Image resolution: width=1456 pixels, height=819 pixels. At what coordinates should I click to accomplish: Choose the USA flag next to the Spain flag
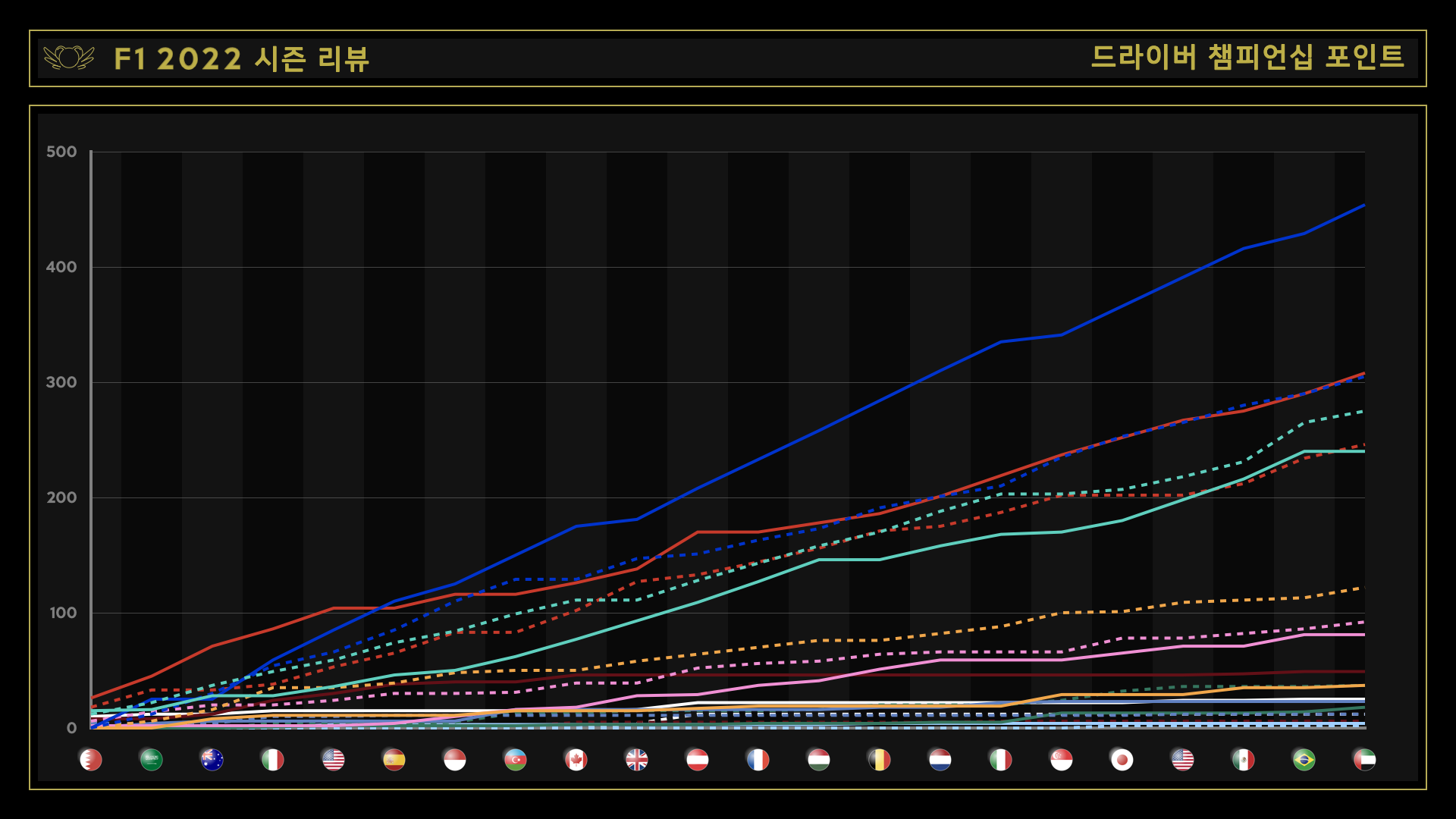pos(334,759)
